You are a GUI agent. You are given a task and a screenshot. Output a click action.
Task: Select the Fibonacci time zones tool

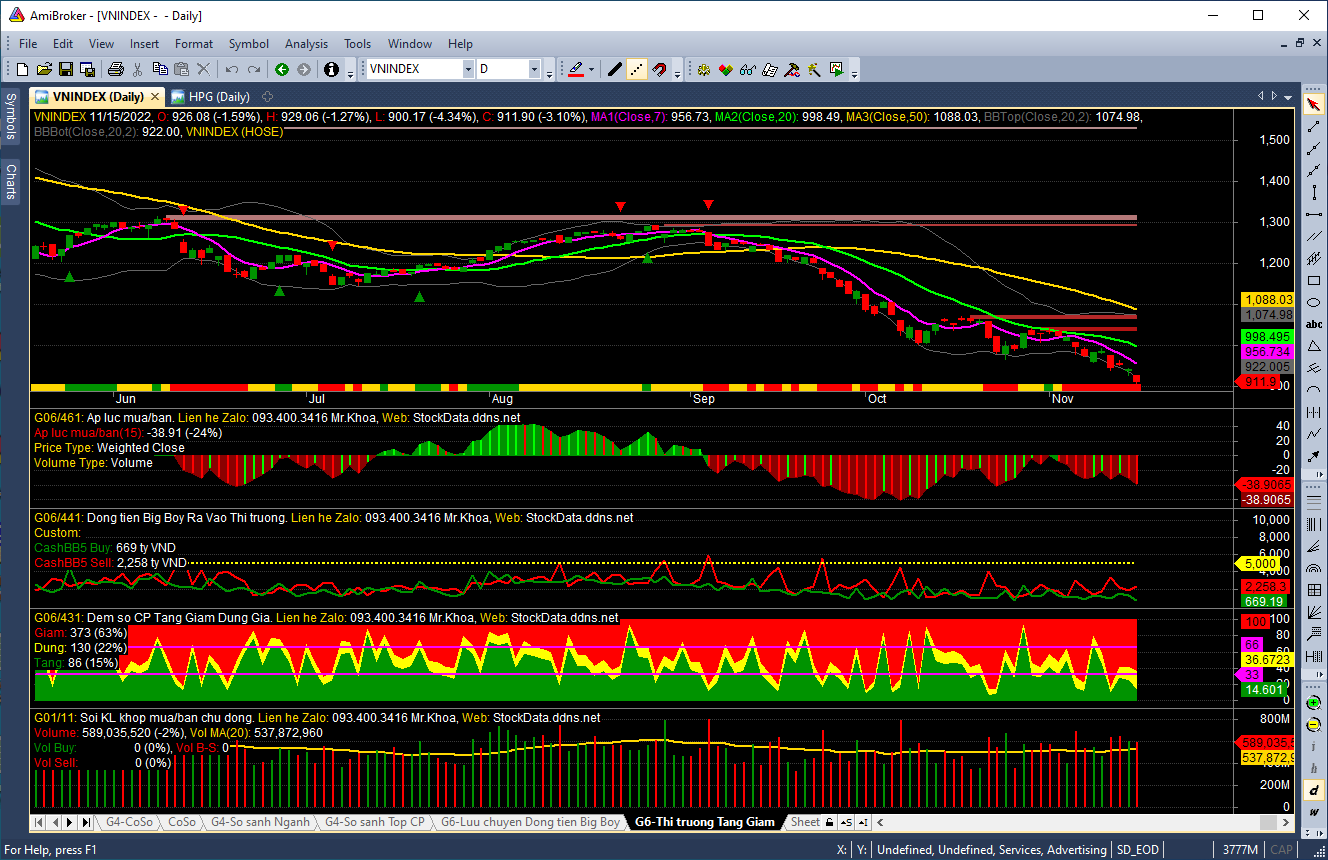point(1313,523)
